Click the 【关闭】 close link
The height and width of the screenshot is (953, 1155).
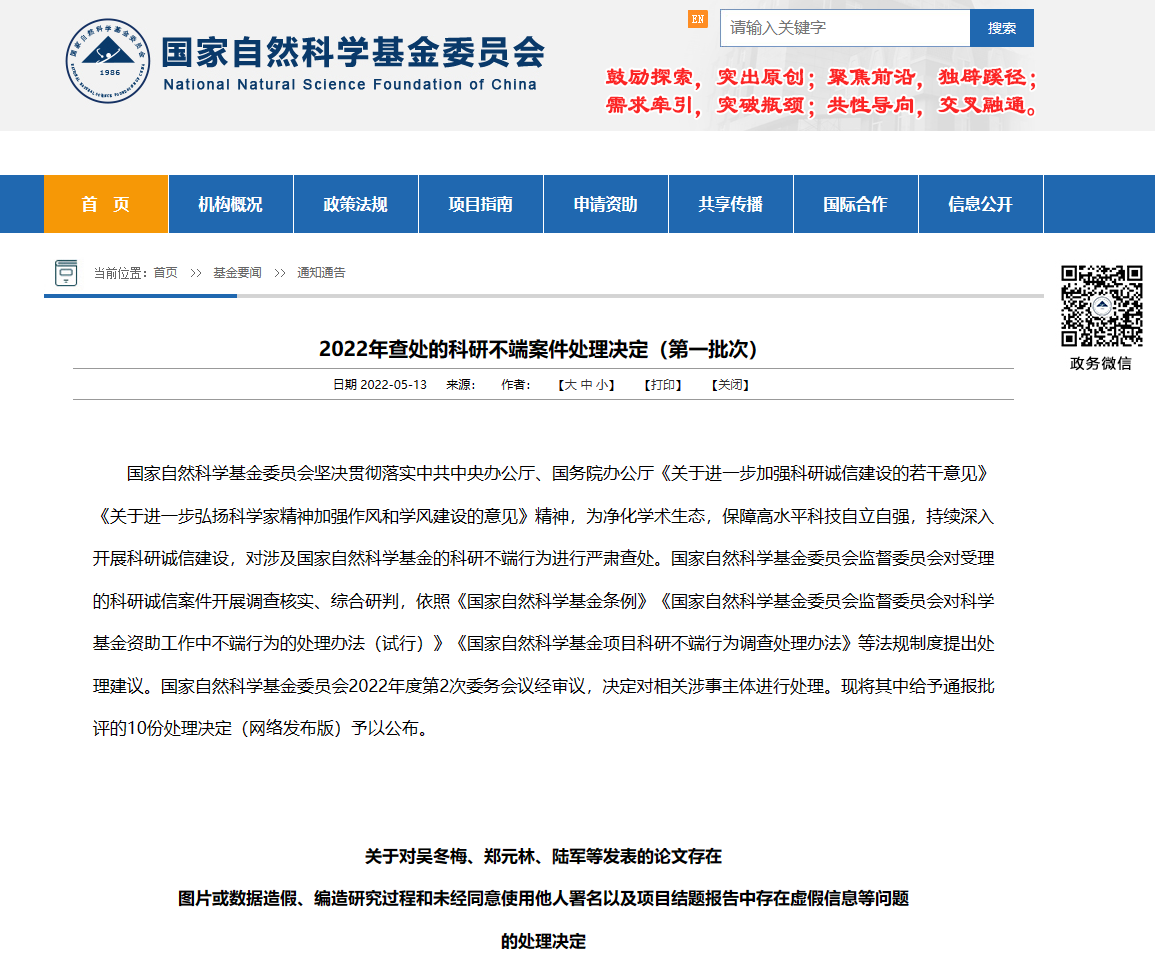tap(730, 385)
